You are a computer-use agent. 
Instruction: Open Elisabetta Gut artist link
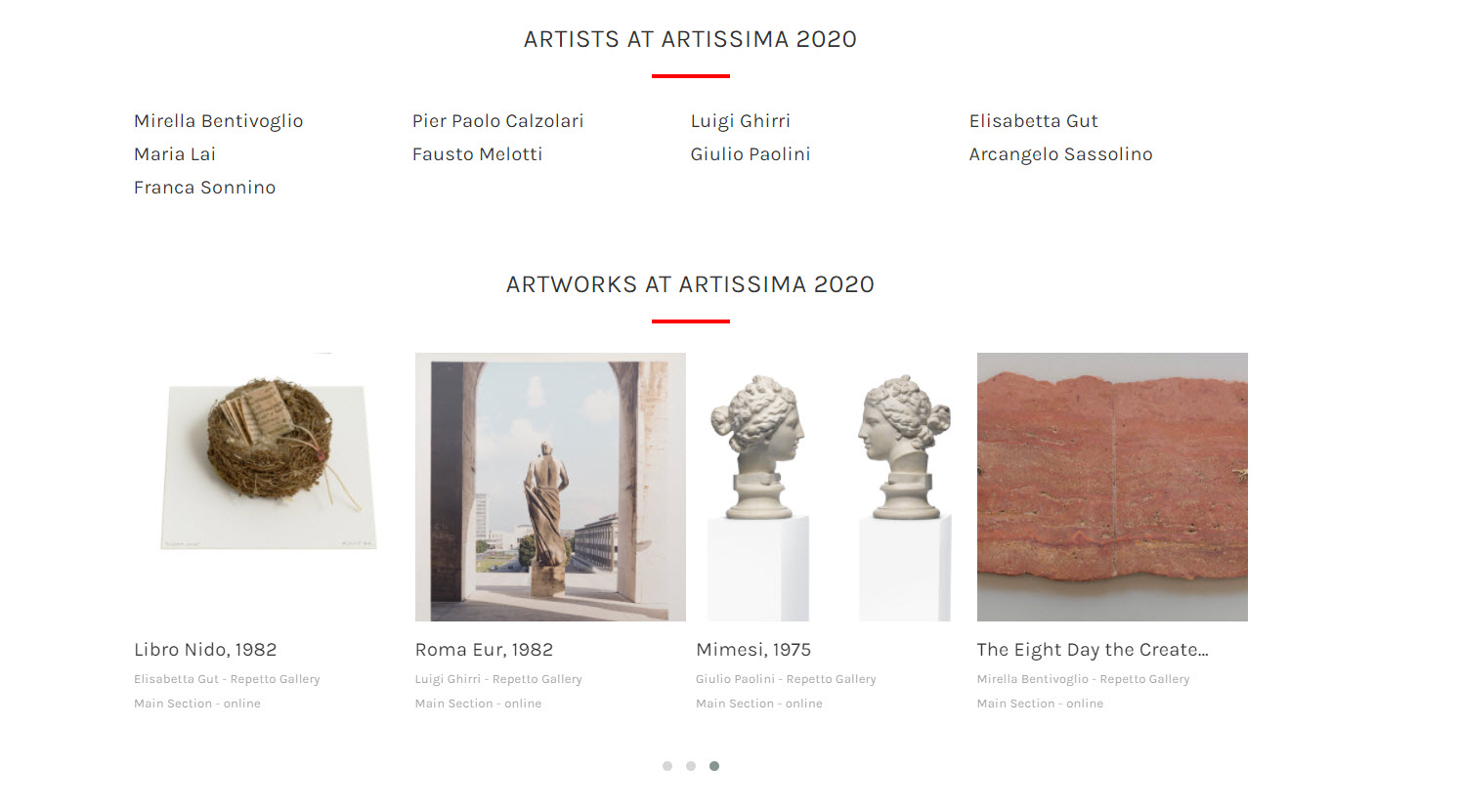(x=1033, y=121)
